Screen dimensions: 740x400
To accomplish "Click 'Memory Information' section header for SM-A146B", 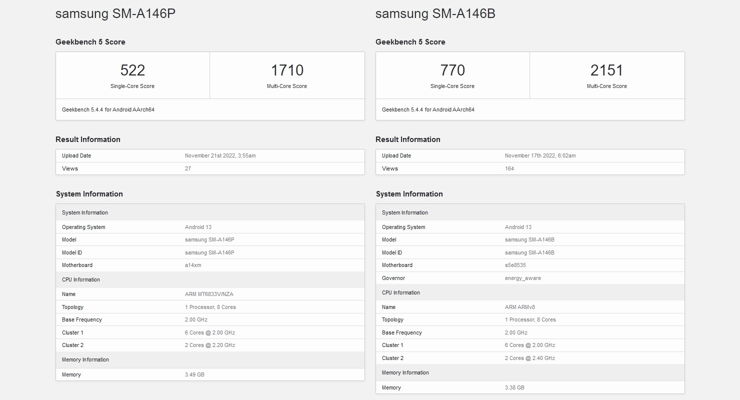I will [x=405, y=373].
